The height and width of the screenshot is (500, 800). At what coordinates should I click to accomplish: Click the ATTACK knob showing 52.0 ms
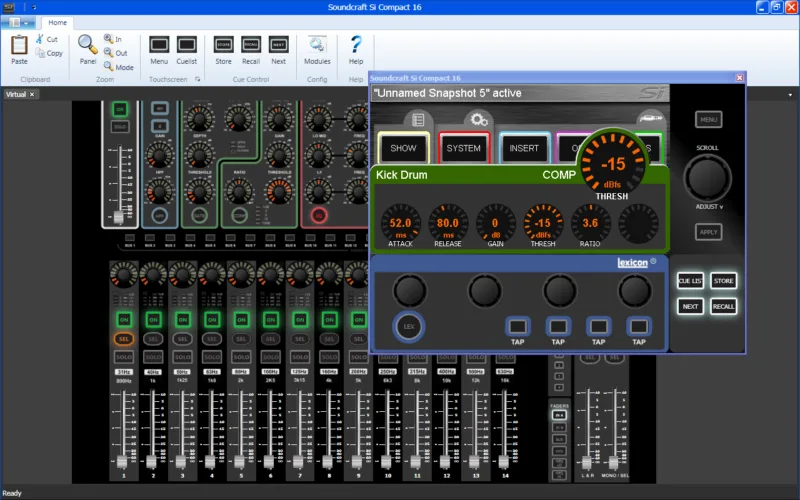click(x=401, y=222)
